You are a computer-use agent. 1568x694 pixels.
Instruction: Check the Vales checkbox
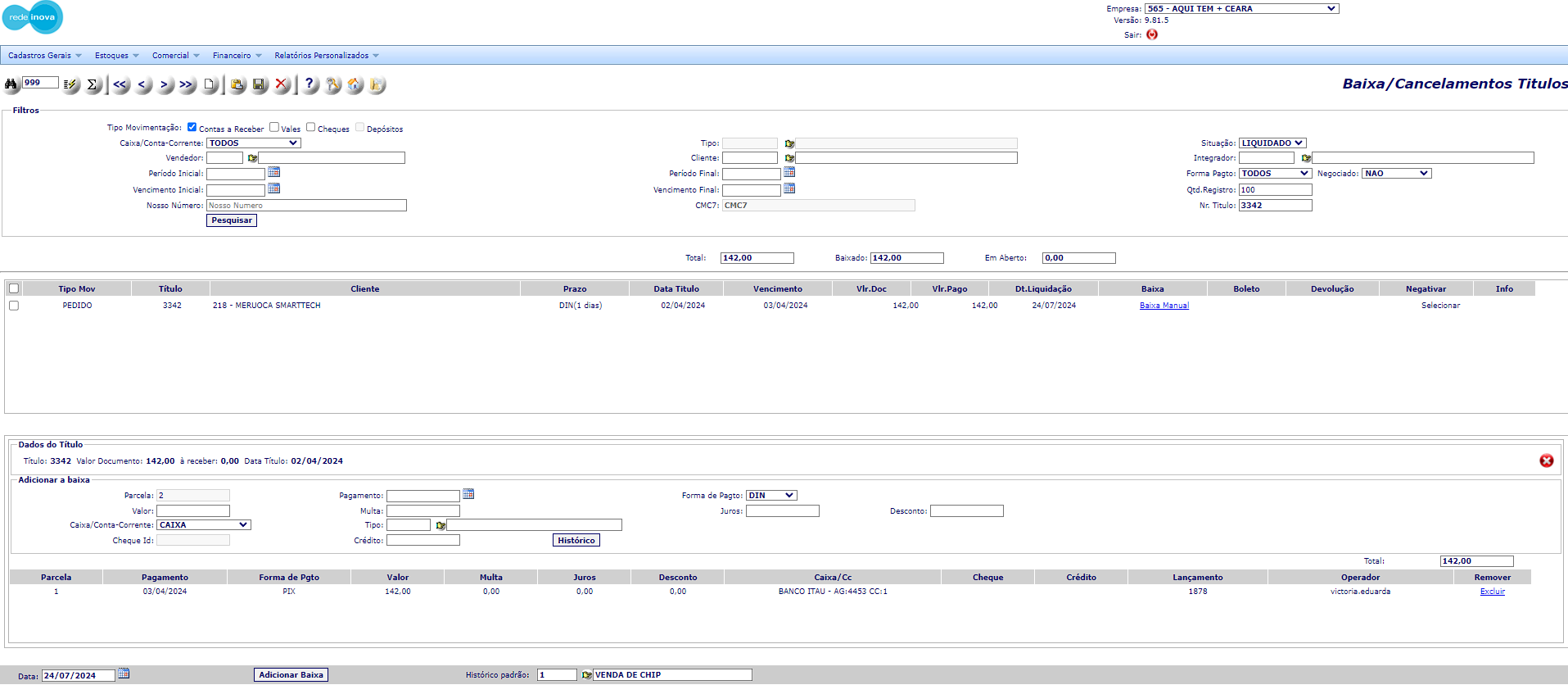(273, 127)
